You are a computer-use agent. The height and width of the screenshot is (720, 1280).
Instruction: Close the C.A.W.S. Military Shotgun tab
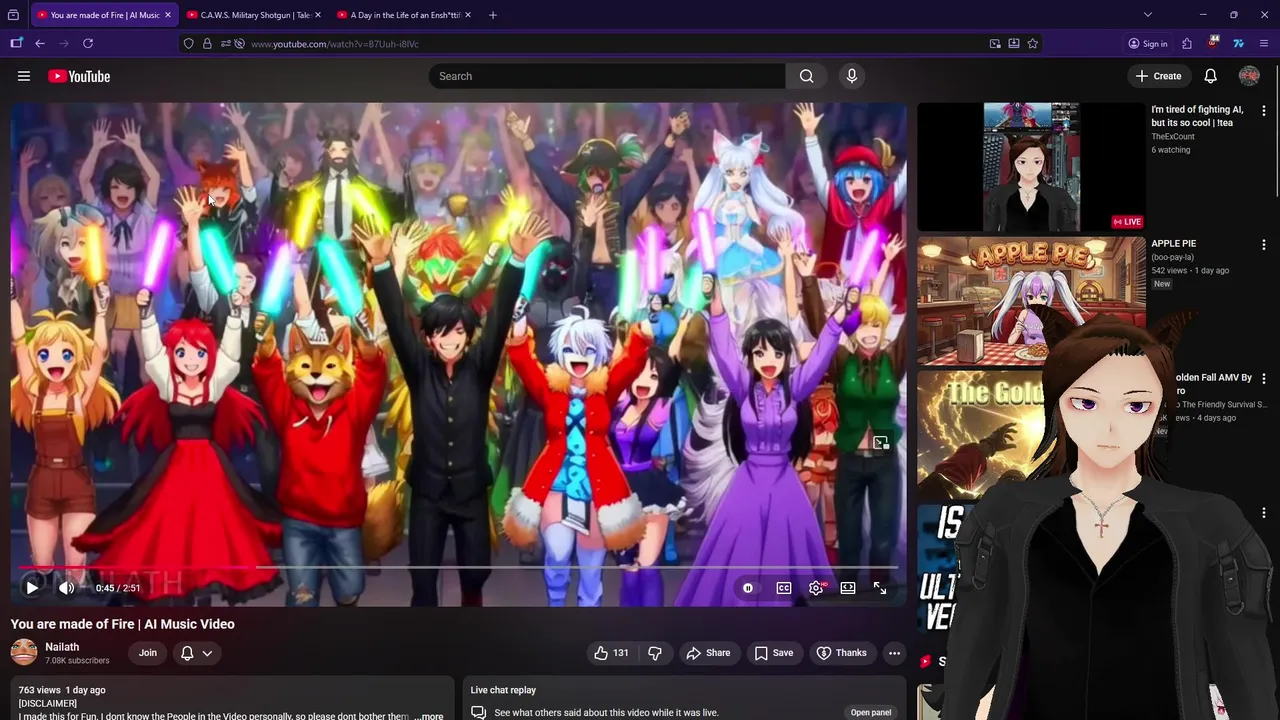click(317, 15)
